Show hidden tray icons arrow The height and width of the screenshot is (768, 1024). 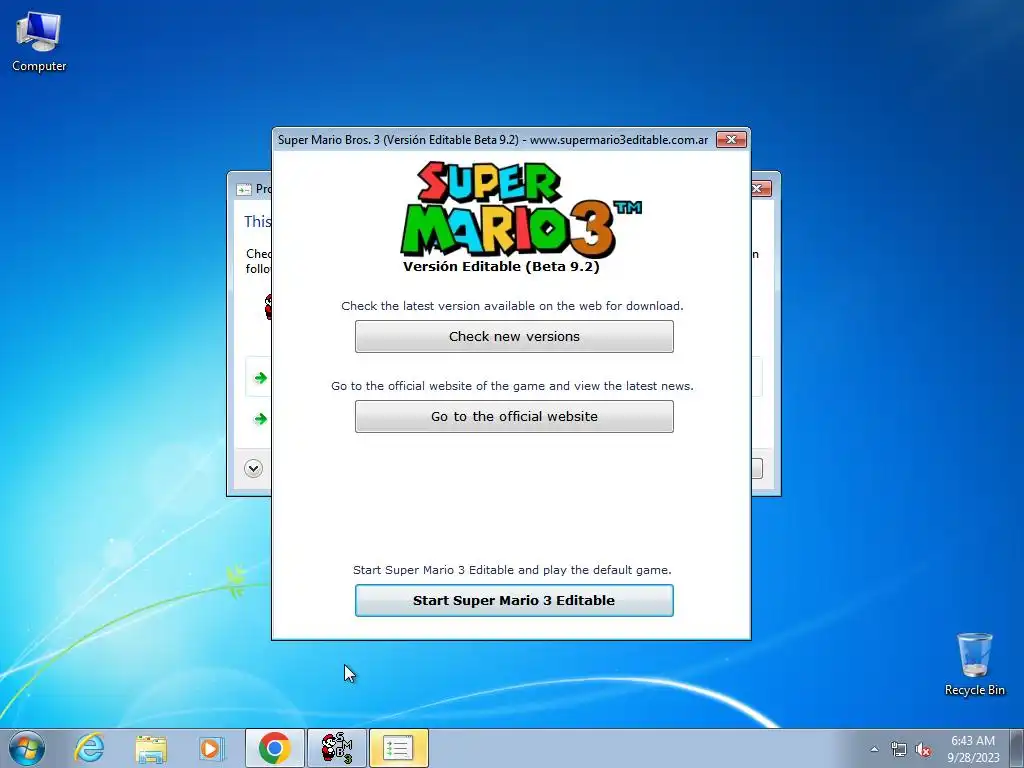[x=874, y=749]
